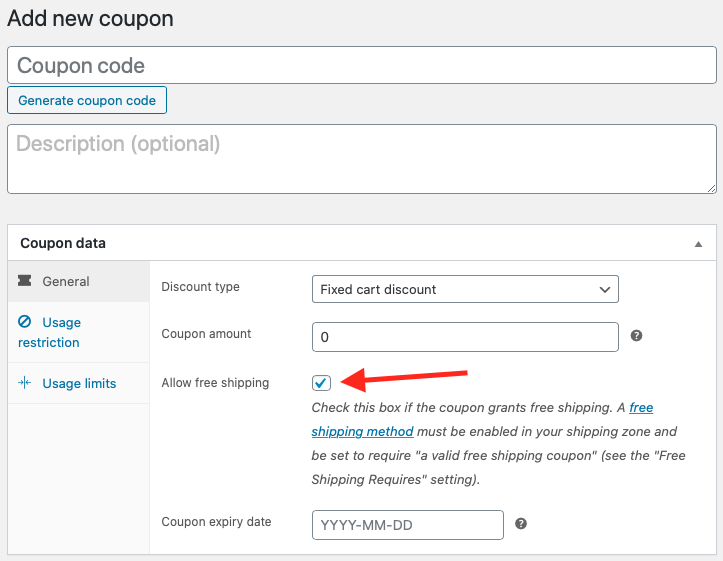Open the Usage limits tab
The image size is (723, 561).
click(x=79, y=383)
